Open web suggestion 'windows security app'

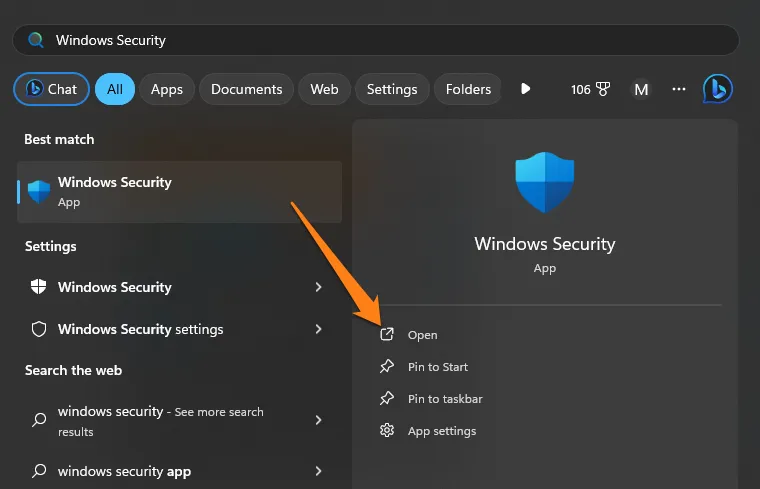pyautogui.click(x=177, y=471)
